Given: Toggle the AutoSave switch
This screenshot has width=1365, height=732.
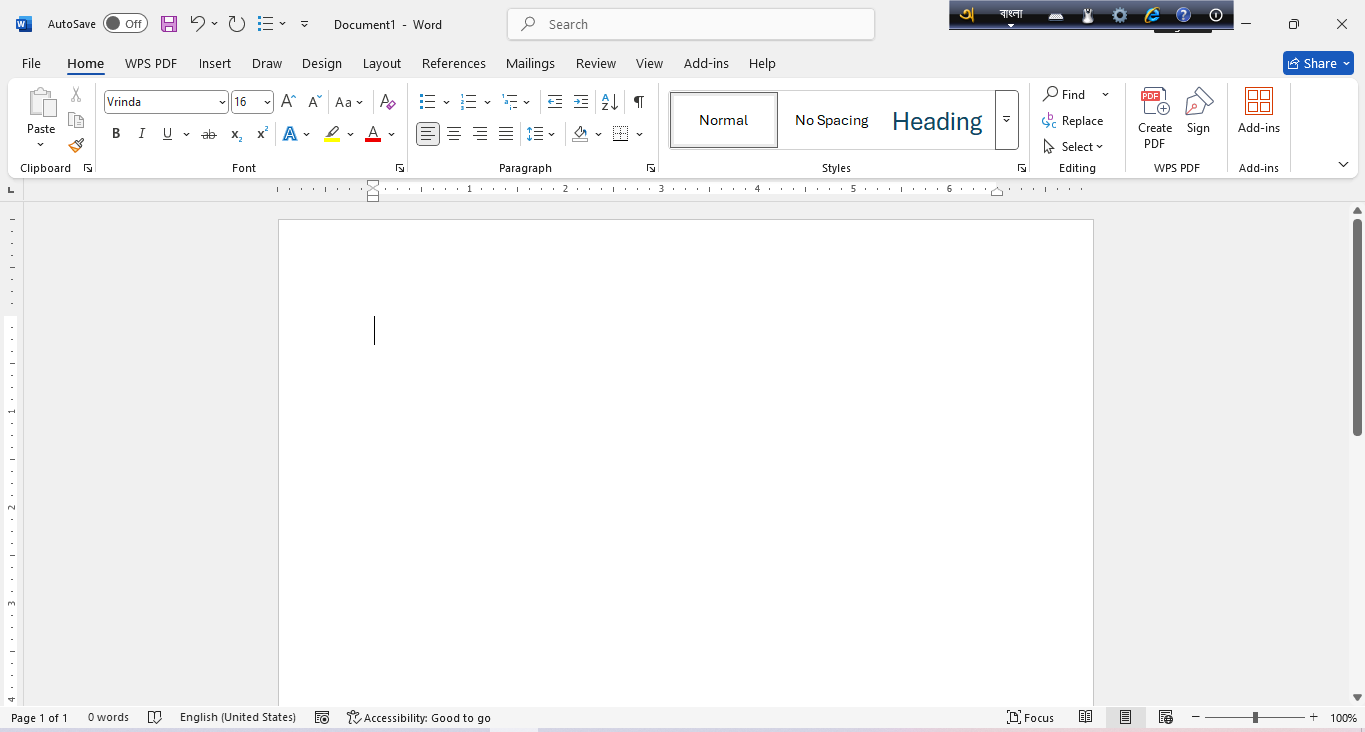Looking at the screenshot, I should coord(125,24).
